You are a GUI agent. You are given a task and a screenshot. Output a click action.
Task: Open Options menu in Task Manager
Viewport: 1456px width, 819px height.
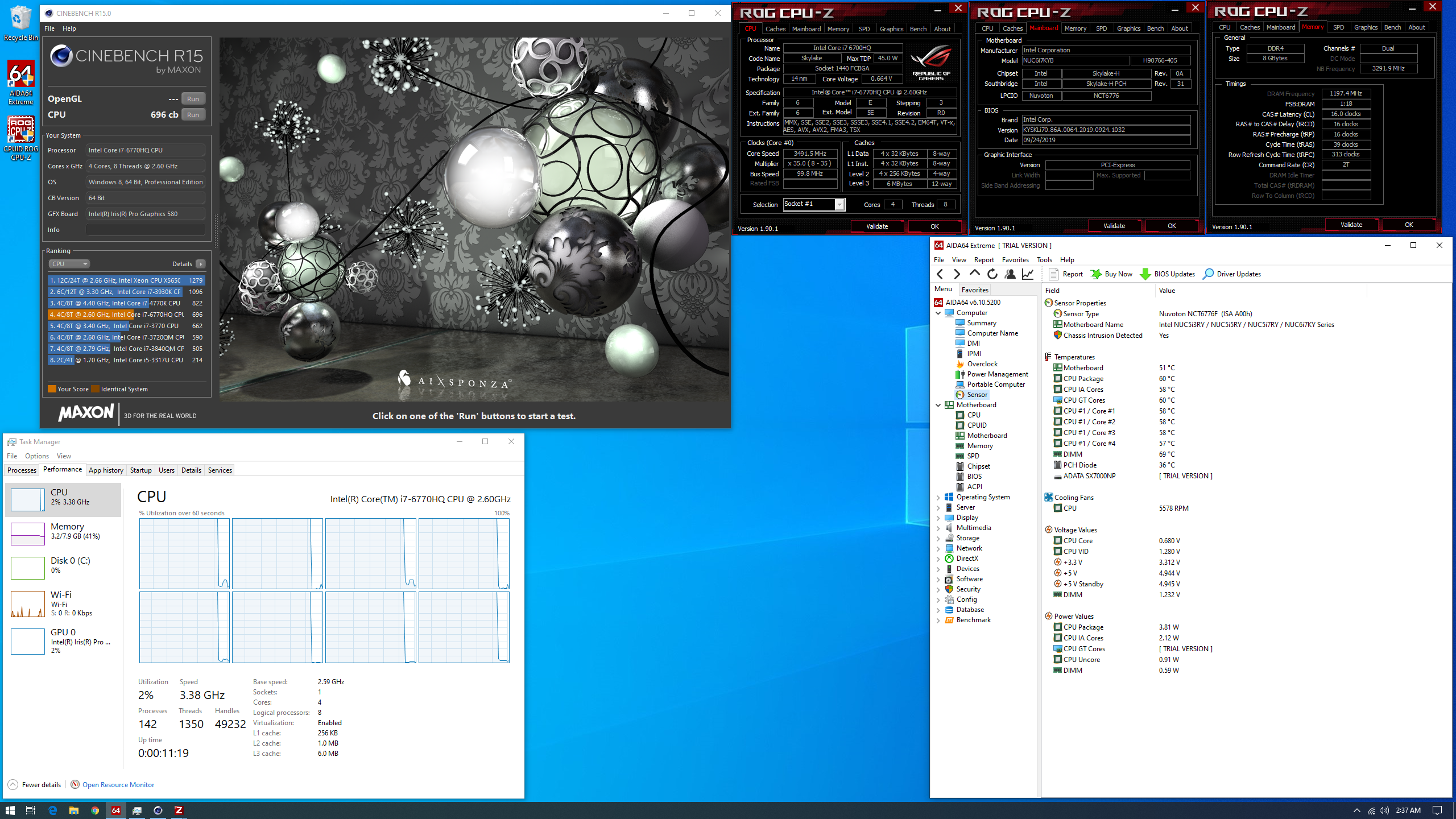[36, 456]
